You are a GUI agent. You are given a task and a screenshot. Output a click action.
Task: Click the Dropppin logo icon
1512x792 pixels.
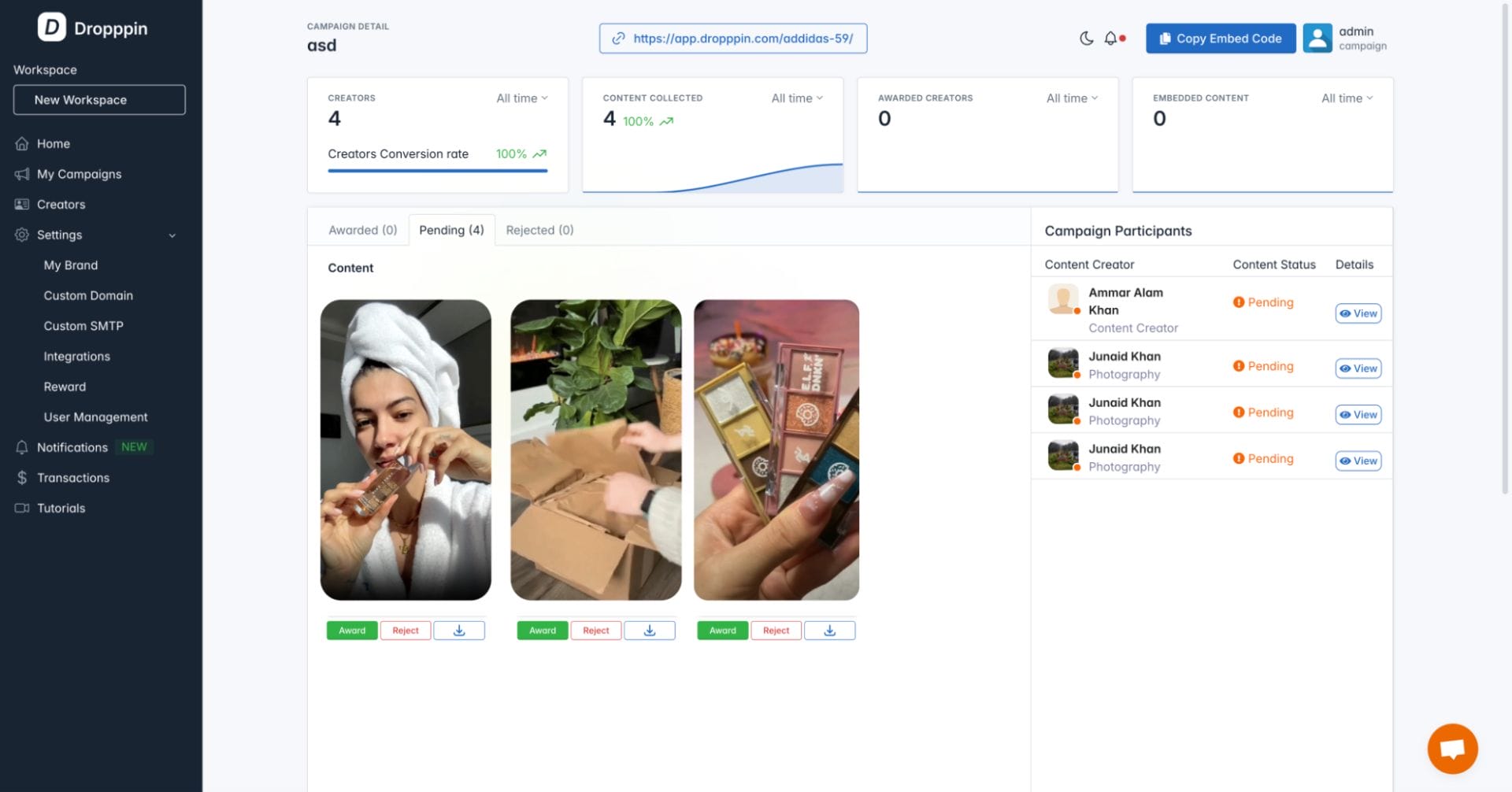click(52, 28)
